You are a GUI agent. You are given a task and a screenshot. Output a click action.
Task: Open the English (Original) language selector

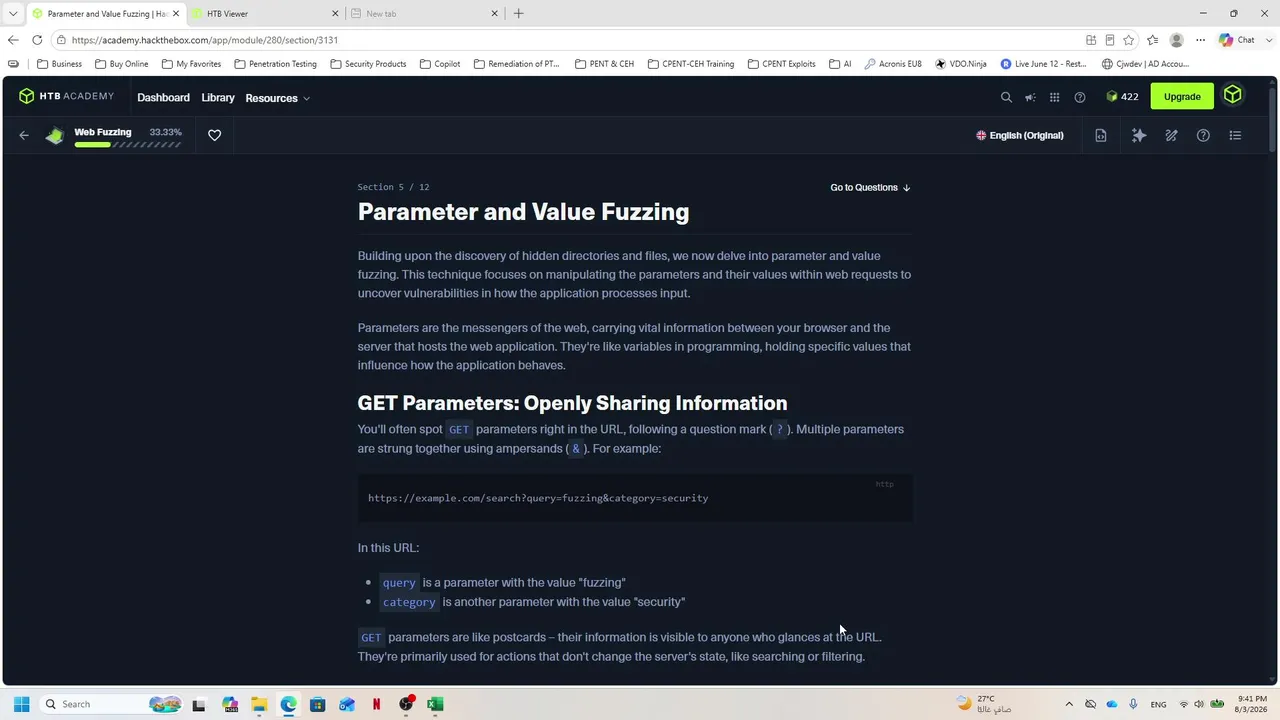tap(1020, 135)
